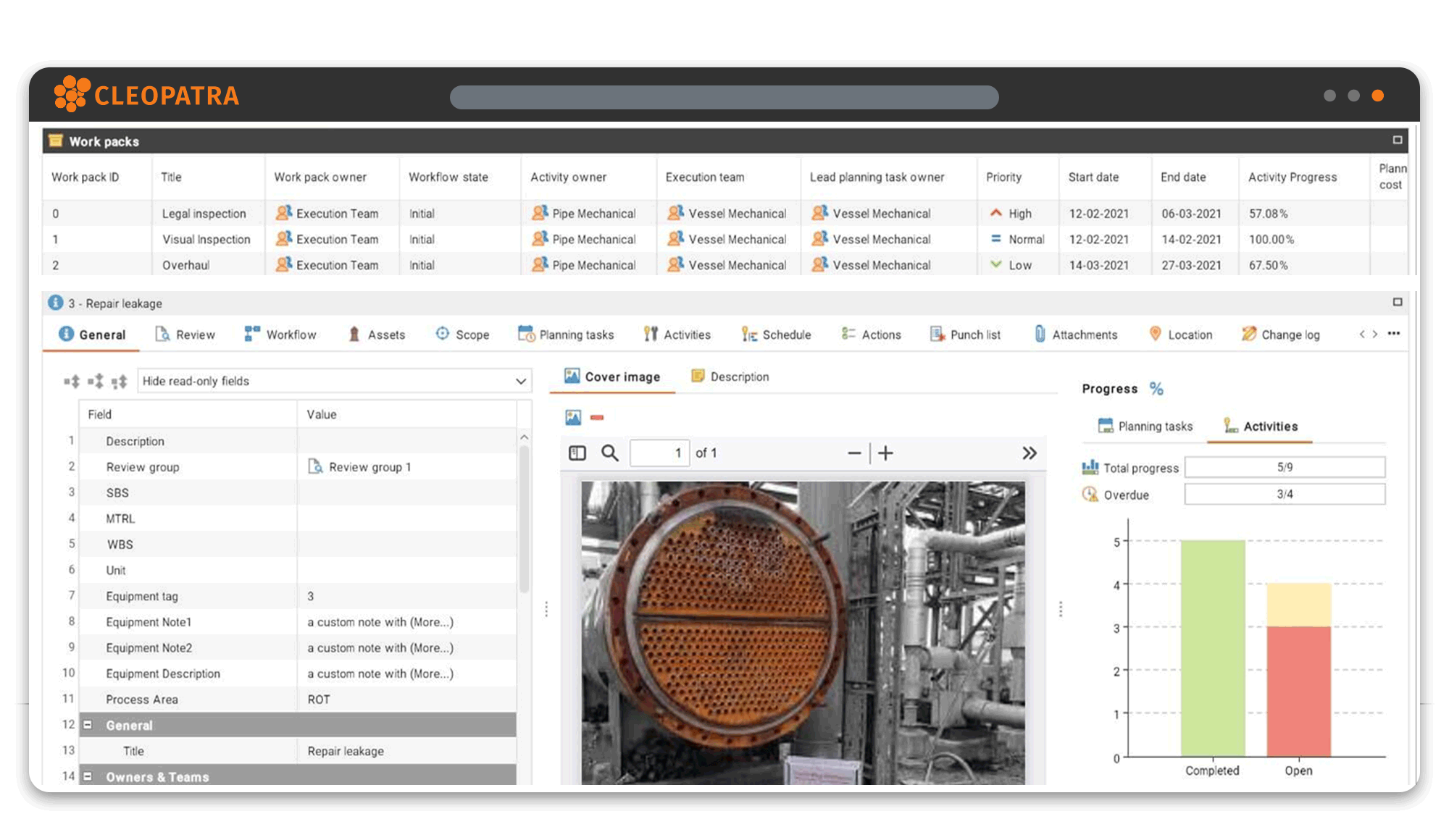Screen dimensions: 1449x840
Task: Click the add cover image icon
Action: pos(573,418)
